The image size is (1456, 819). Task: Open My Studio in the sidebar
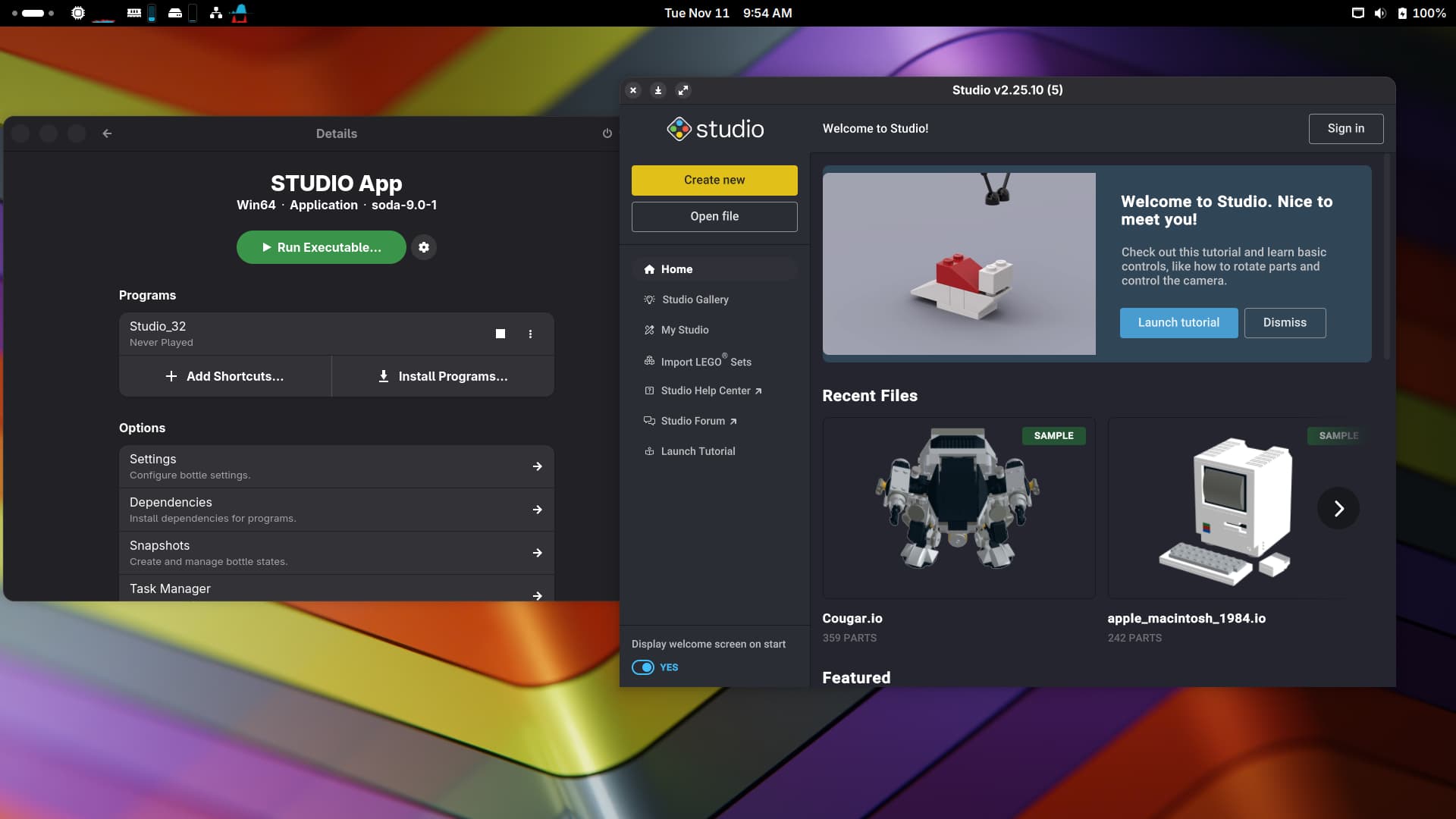(x=684, y=330)
